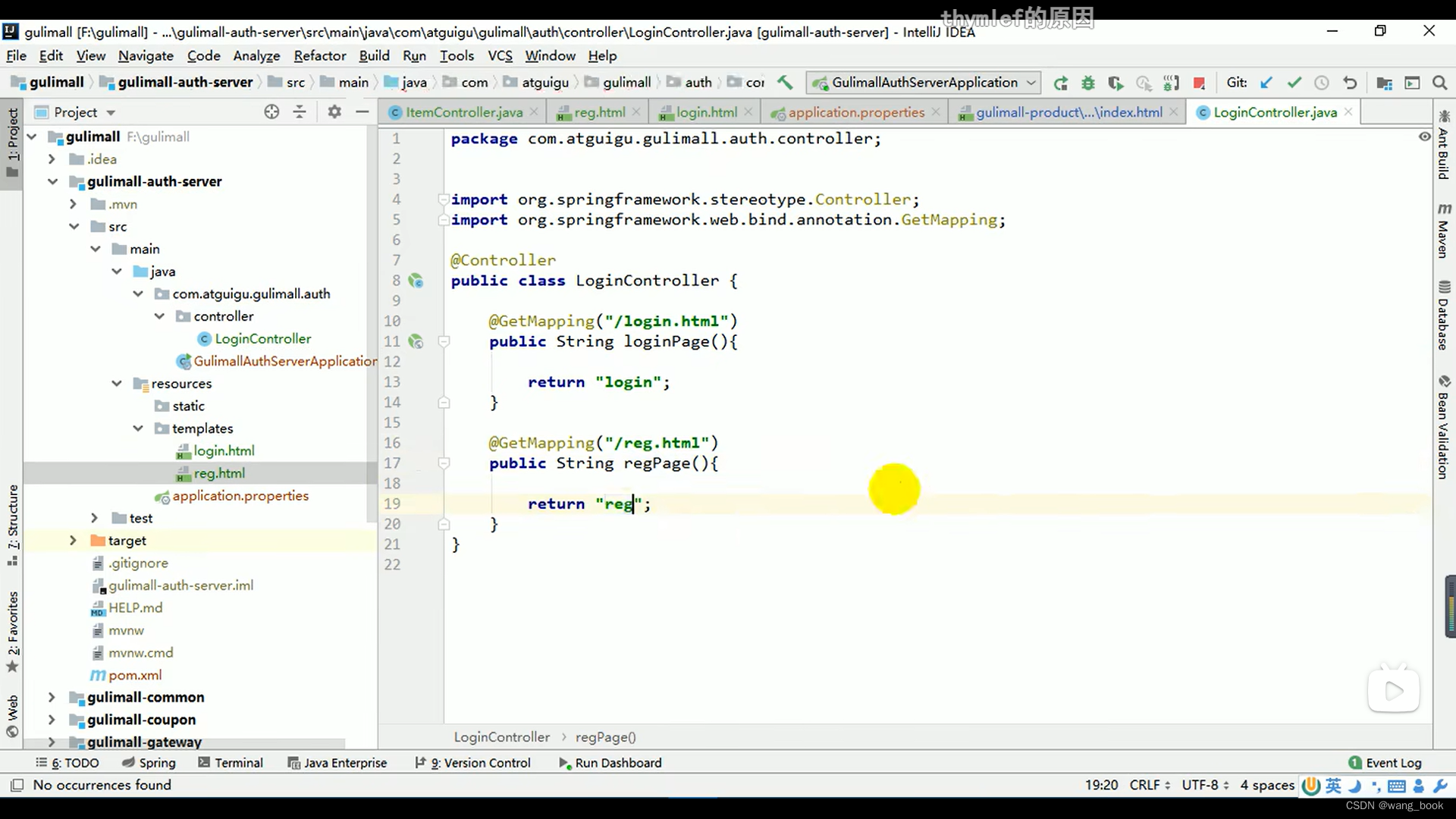Switch to the login.html editor tab
This screenshot has height=819, width=1456.
point(705,112)
